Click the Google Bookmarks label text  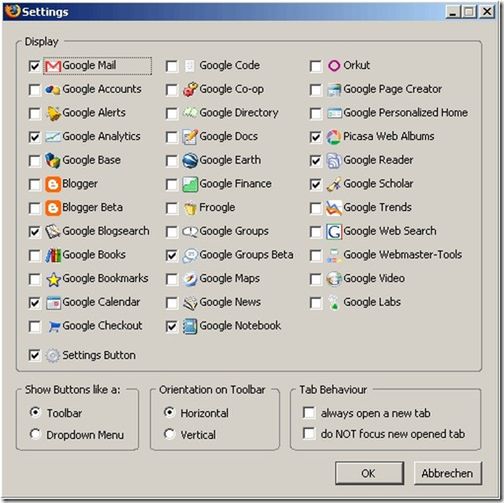tap(105, 278)
